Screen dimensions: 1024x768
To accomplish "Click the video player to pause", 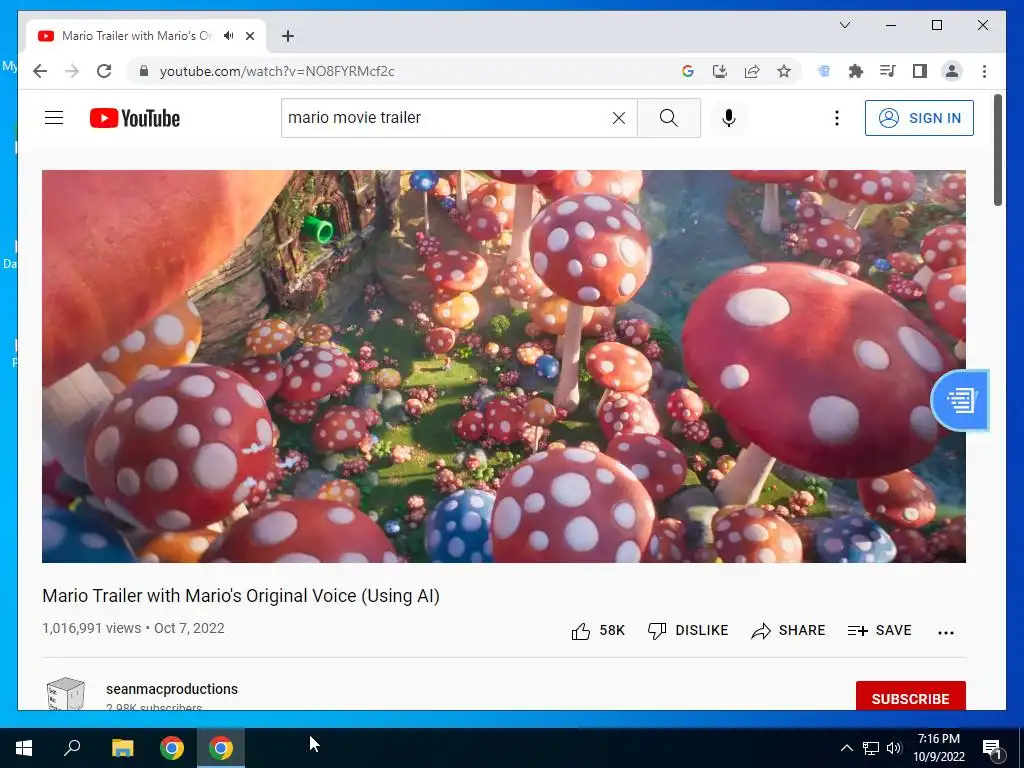I will [504, 366].
